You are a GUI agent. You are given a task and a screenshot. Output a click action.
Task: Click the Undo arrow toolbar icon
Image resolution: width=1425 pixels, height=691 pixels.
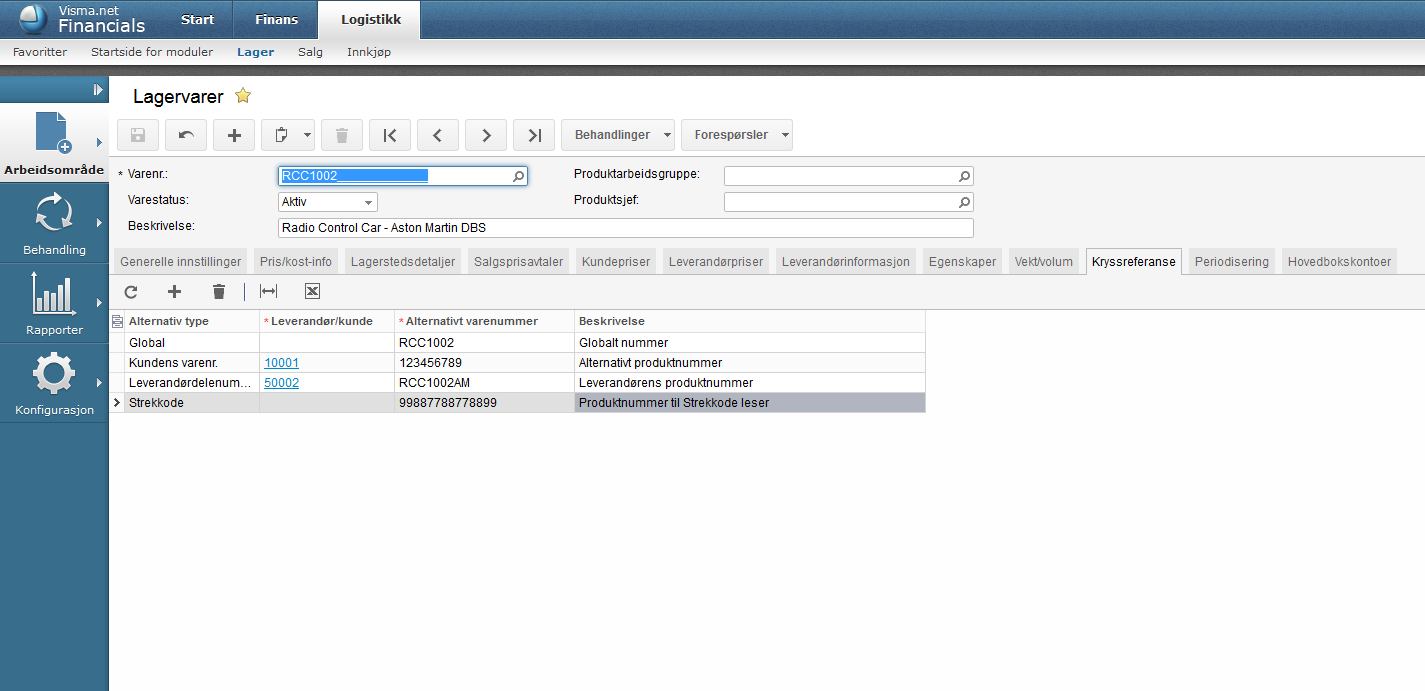coord(186,135)
